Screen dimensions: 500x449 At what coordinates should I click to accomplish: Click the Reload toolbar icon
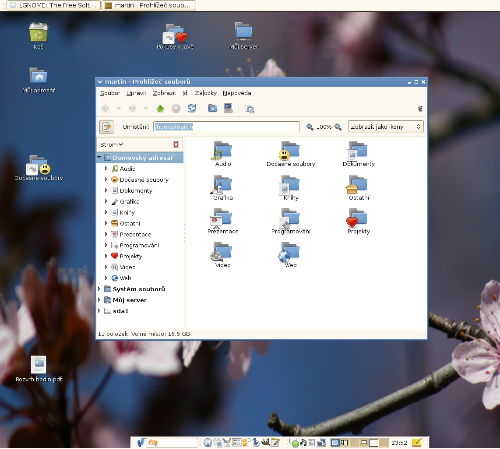tap(192, 108)
